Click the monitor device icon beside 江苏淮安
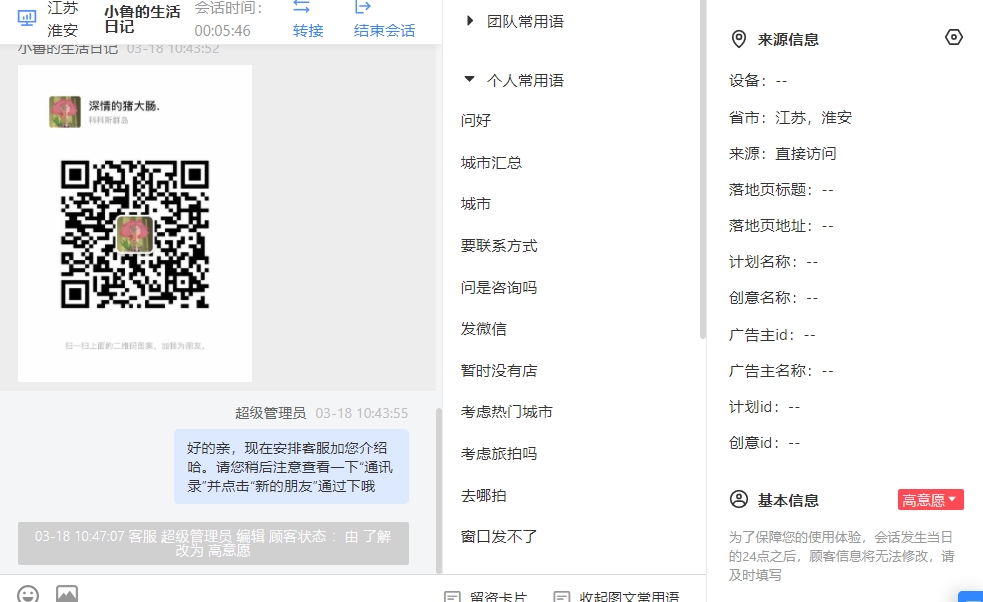This screenshot has width=983, height=602. point(27,18)
